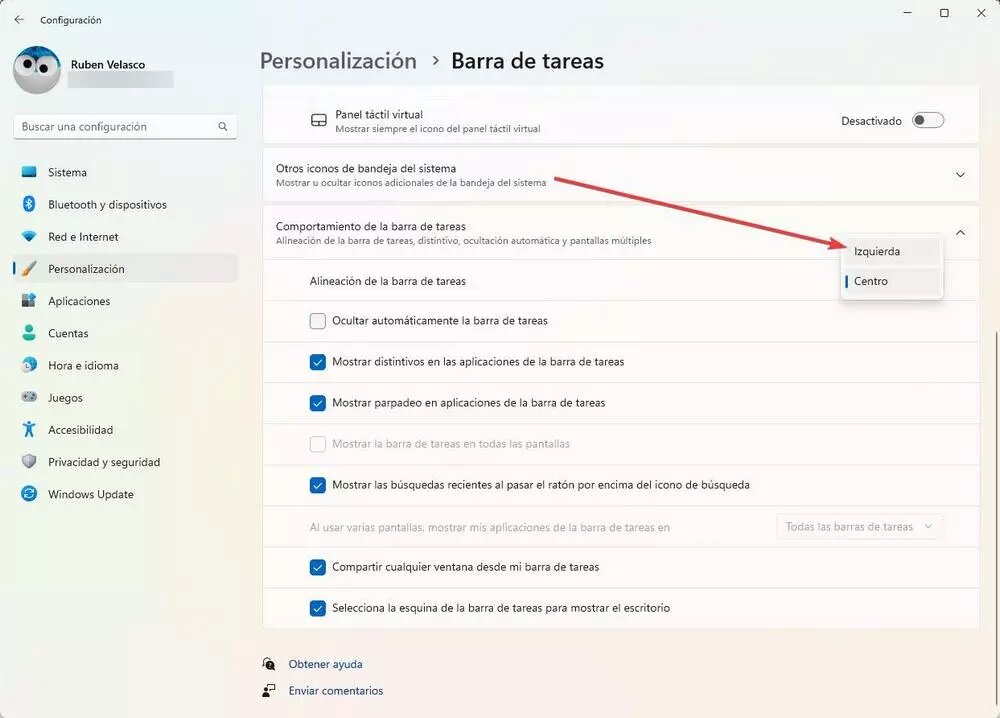Viewport: 1000px width, 718px height.
Task: Click the Red e Internet wifi icon
Action: pyautogui.click(x=29, y=237)
